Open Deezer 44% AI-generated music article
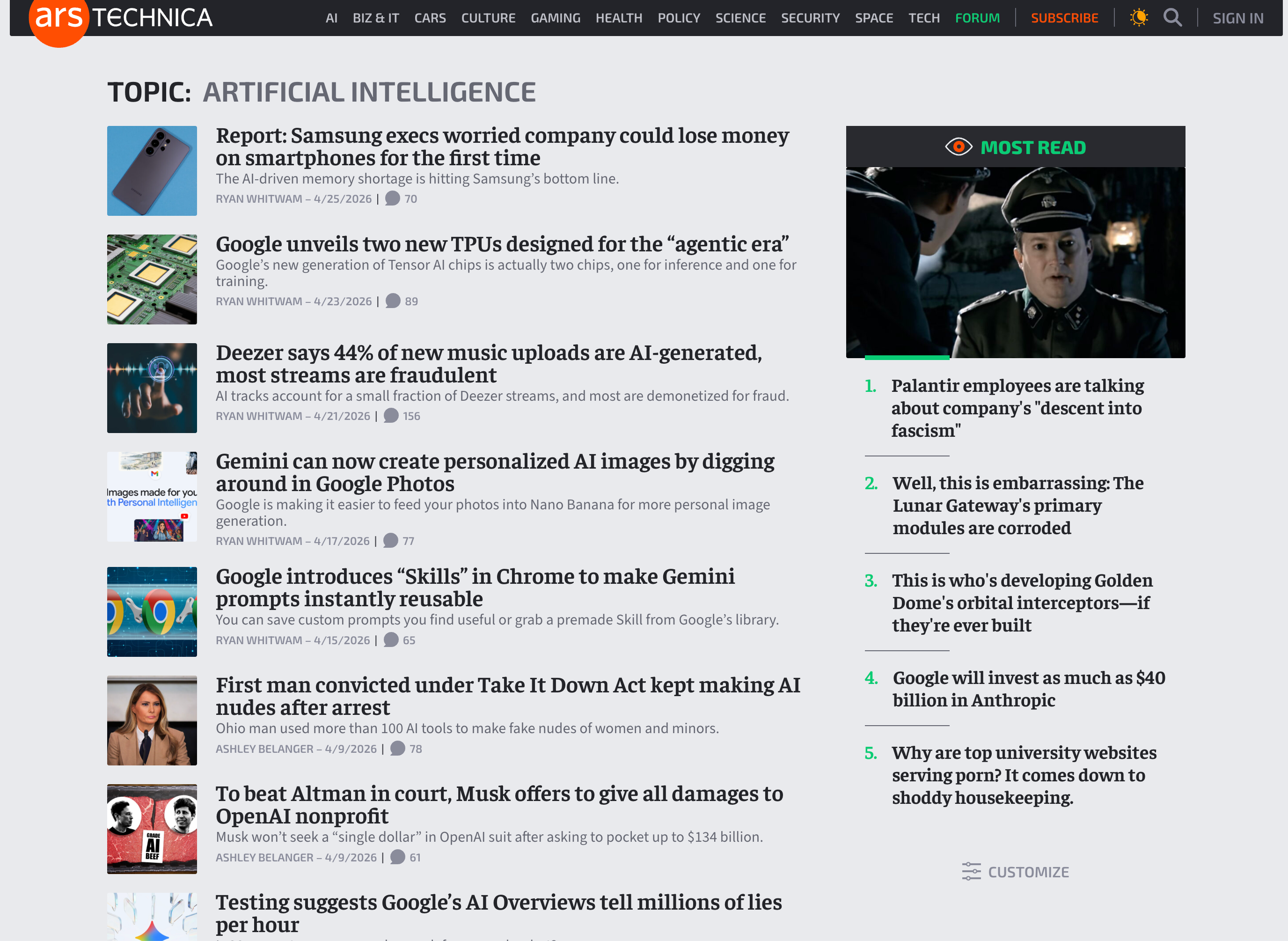 click(x=489, y=363)
